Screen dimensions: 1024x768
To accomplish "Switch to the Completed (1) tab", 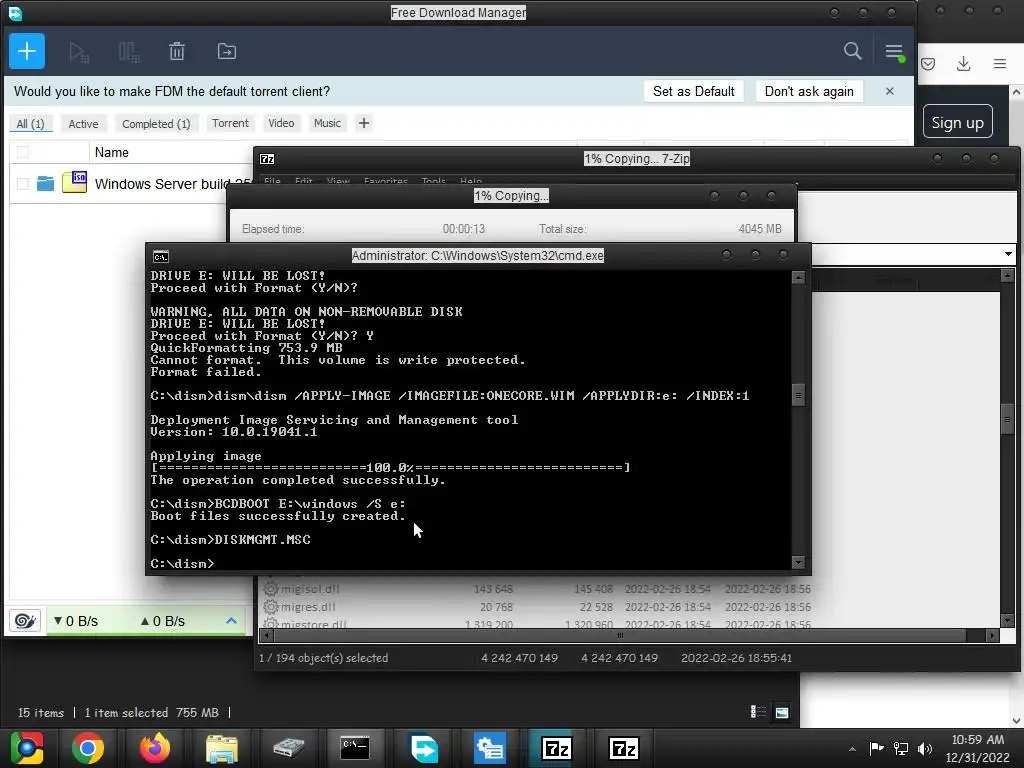I will click(156, 123).
